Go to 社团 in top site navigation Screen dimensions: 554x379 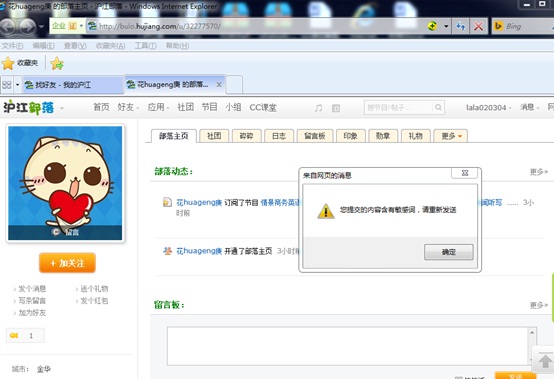tap(185, 107)
